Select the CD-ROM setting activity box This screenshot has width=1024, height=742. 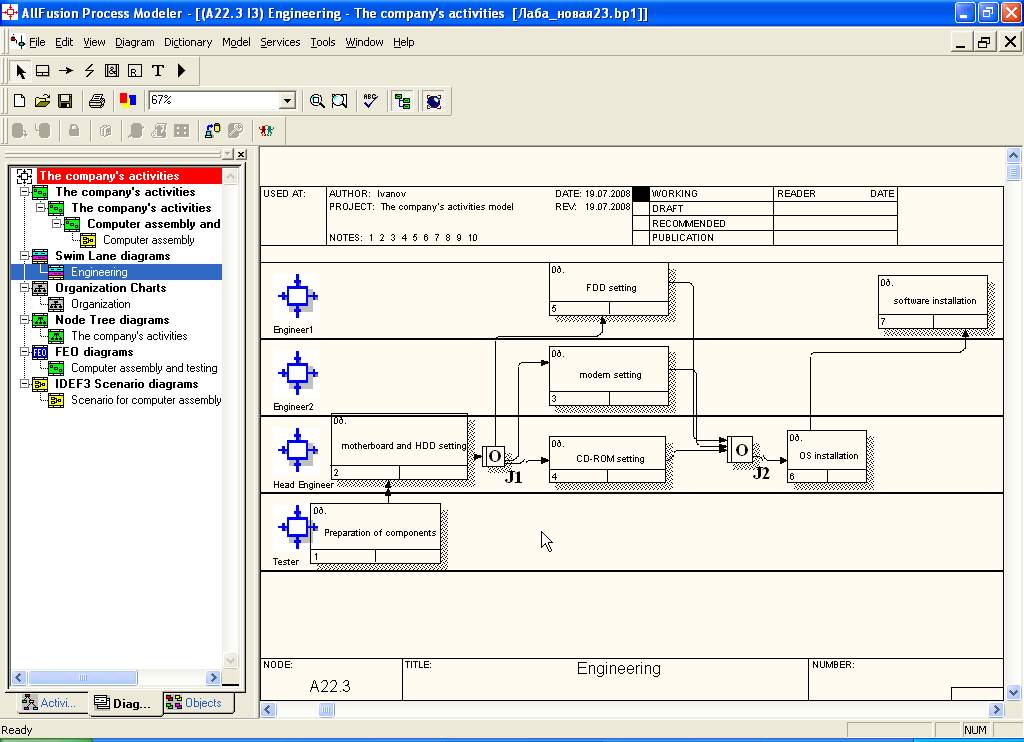[x=607, y=459]
